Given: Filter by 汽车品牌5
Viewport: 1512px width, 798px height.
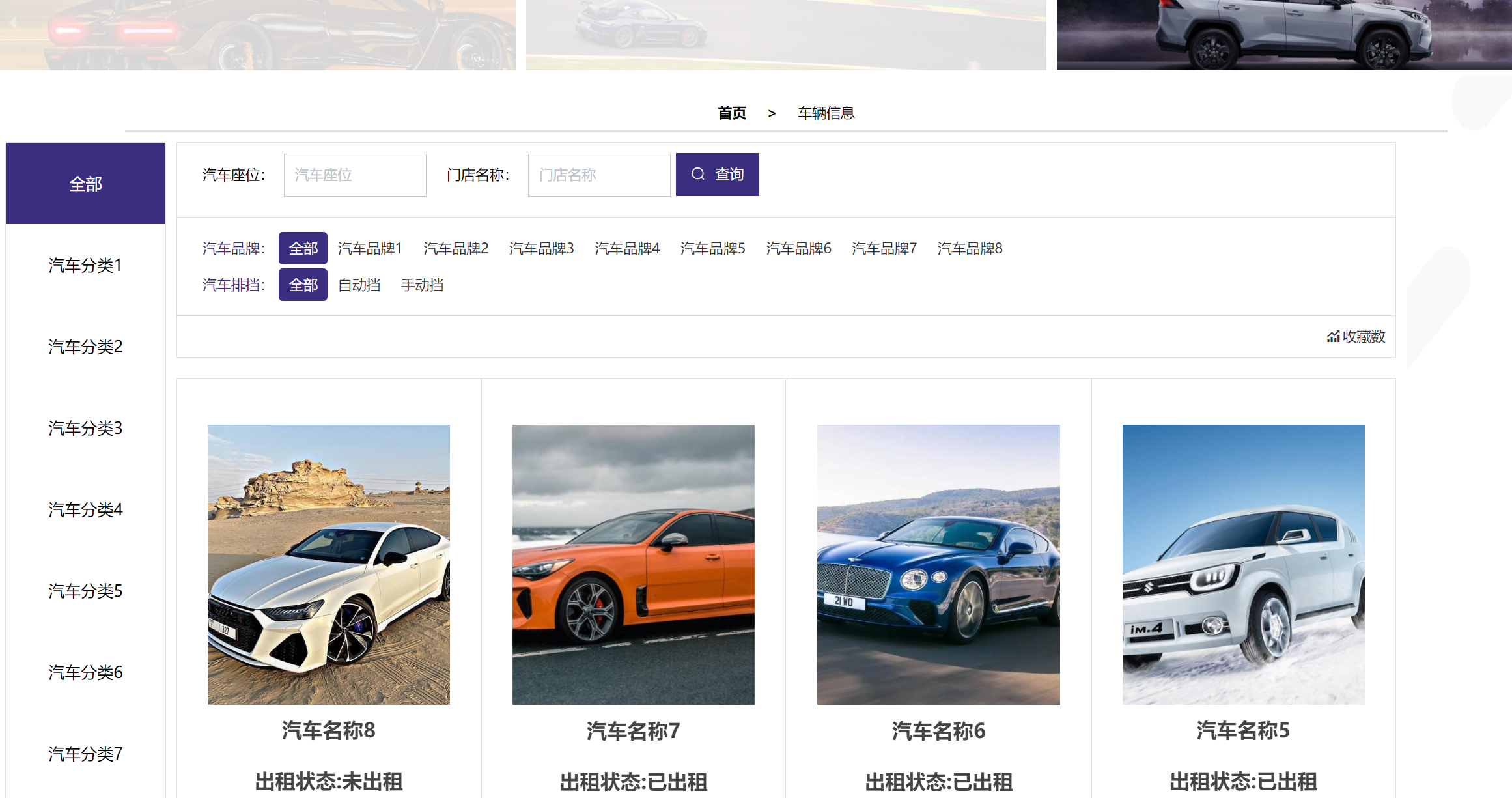Looking at the screenshot, I should (712, 248).
